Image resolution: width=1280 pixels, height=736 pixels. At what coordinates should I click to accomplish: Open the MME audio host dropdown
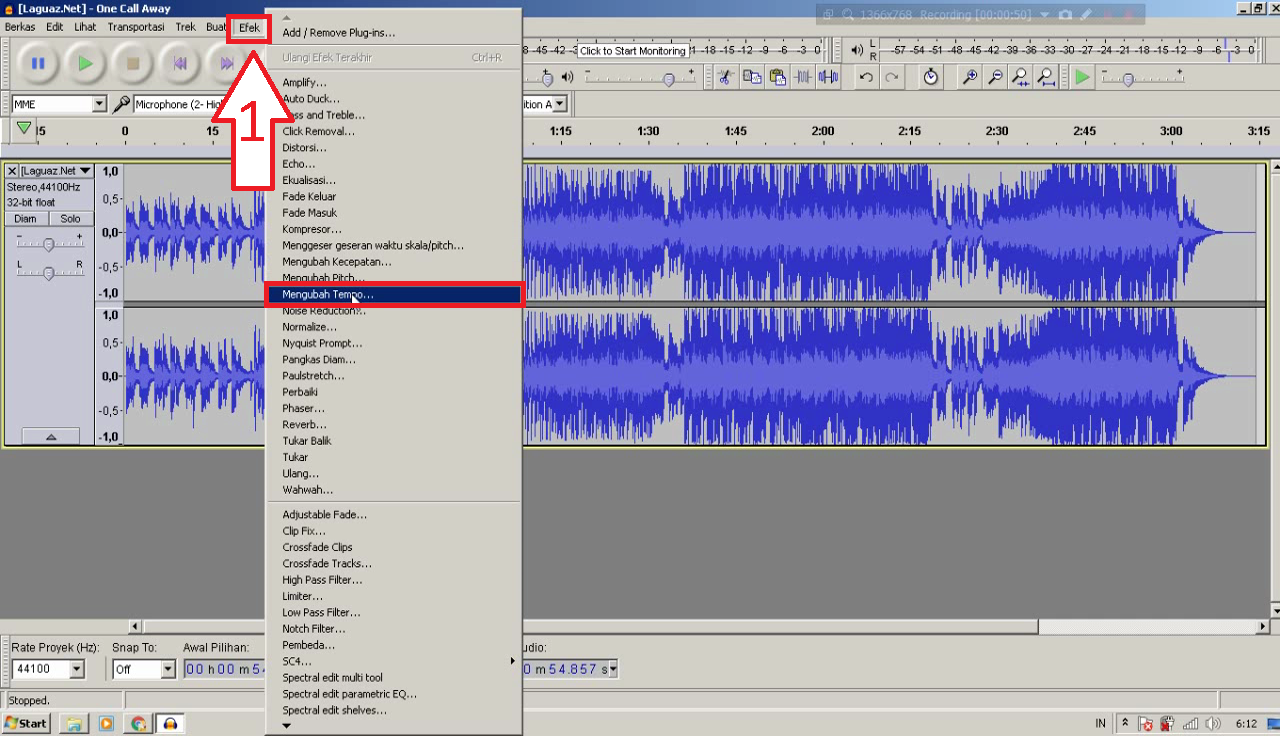tap(99, 104)
